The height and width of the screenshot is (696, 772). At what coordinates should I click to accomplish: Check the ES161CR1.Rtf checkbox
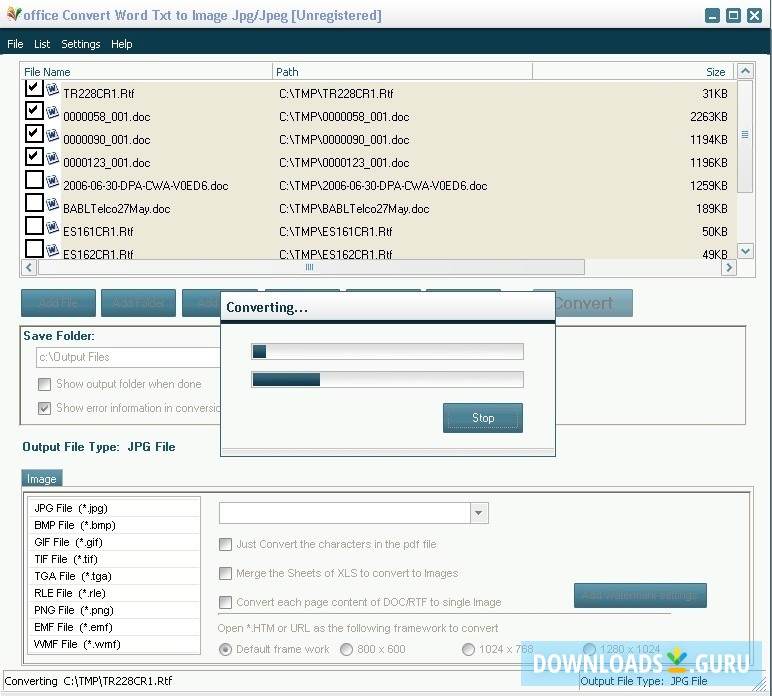tap(34, 225)
